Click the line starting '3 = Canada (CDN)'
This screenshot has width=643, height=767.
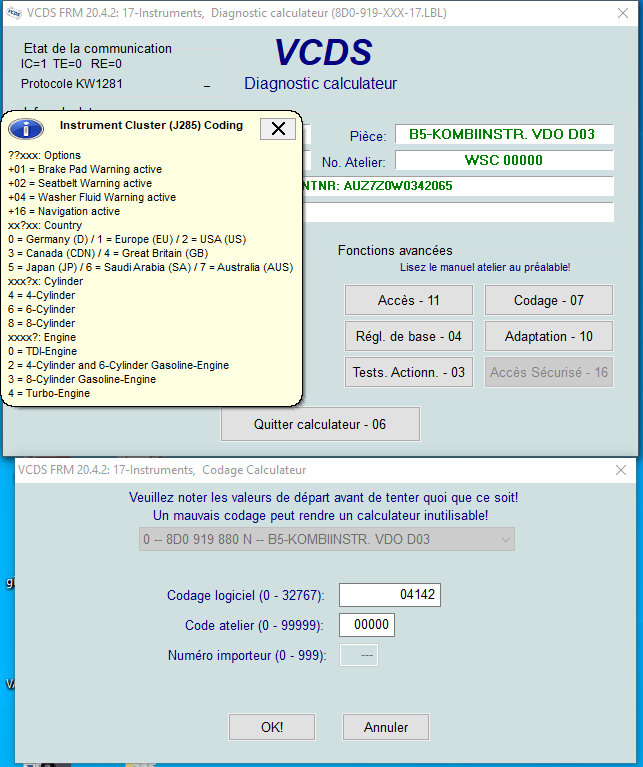pos(108,253)
